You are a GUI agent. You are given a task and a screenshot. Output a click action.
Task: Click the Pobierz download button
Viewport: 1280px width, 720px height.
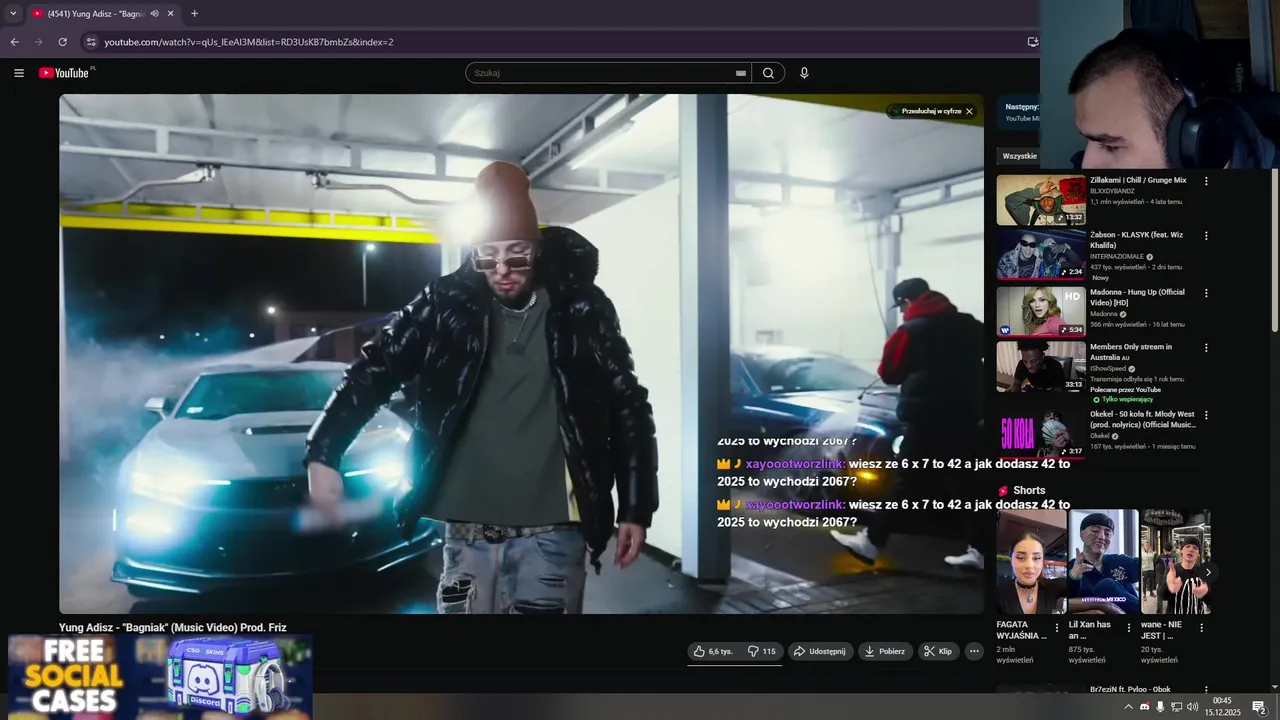coord(885,651)
